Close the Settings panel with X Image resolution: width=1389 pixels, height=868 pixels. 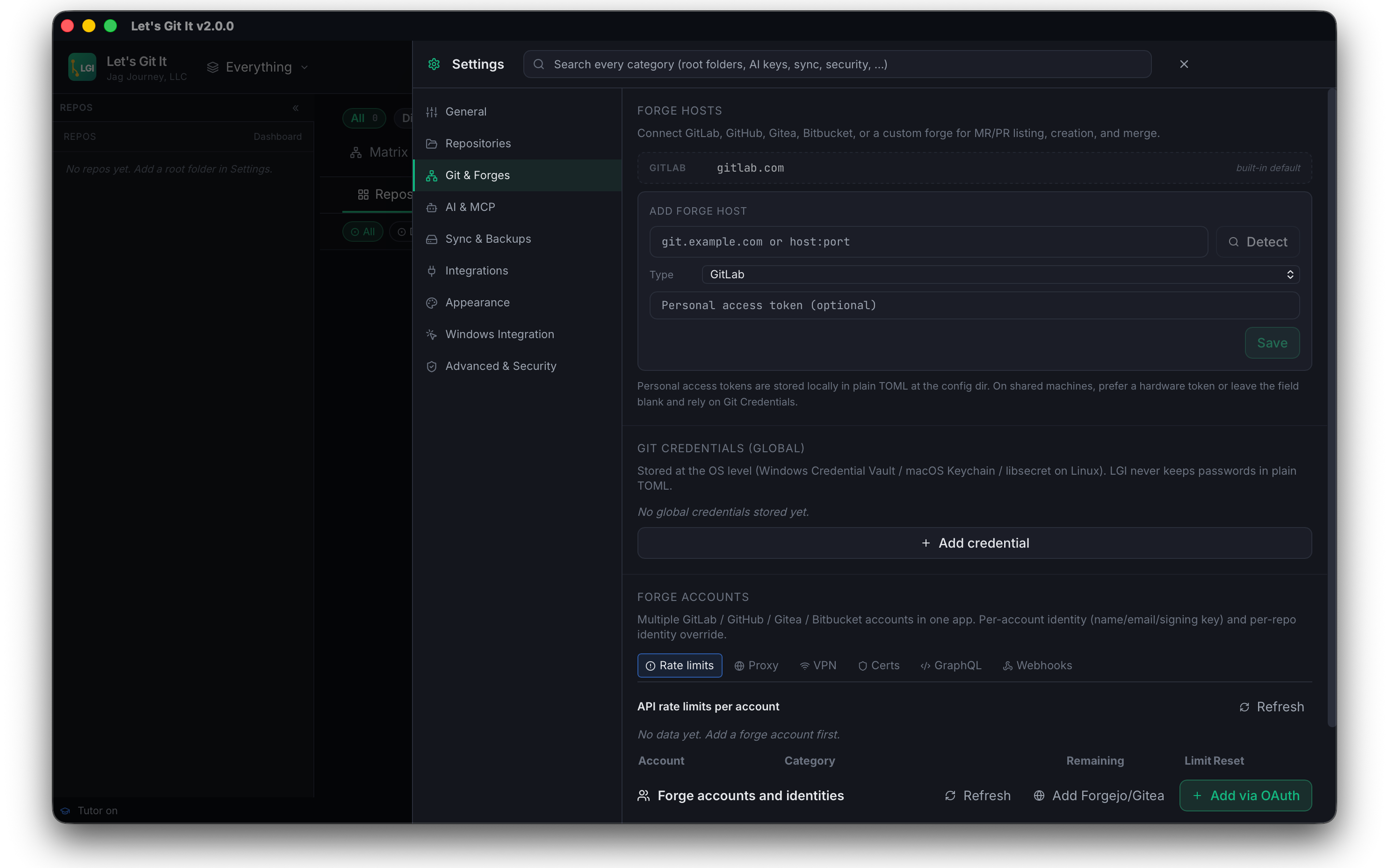click(x=1184, y=64)
